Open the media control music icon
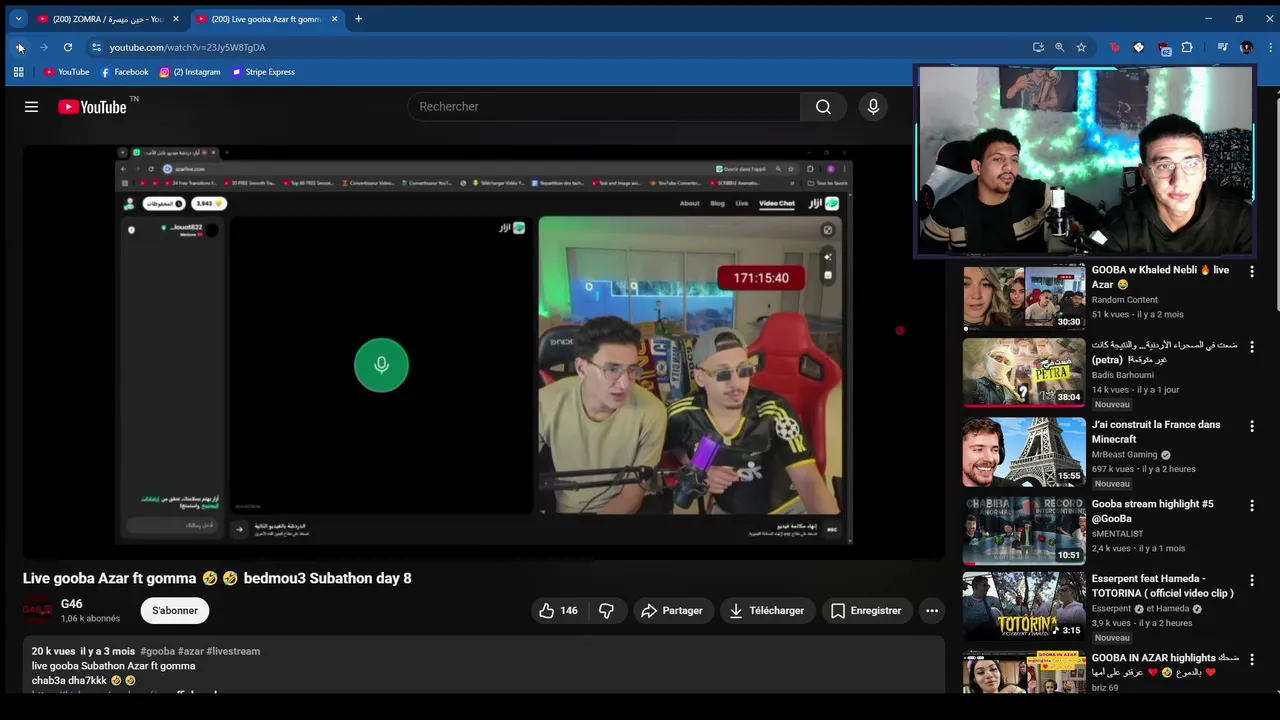 (x=1222, y=47)
